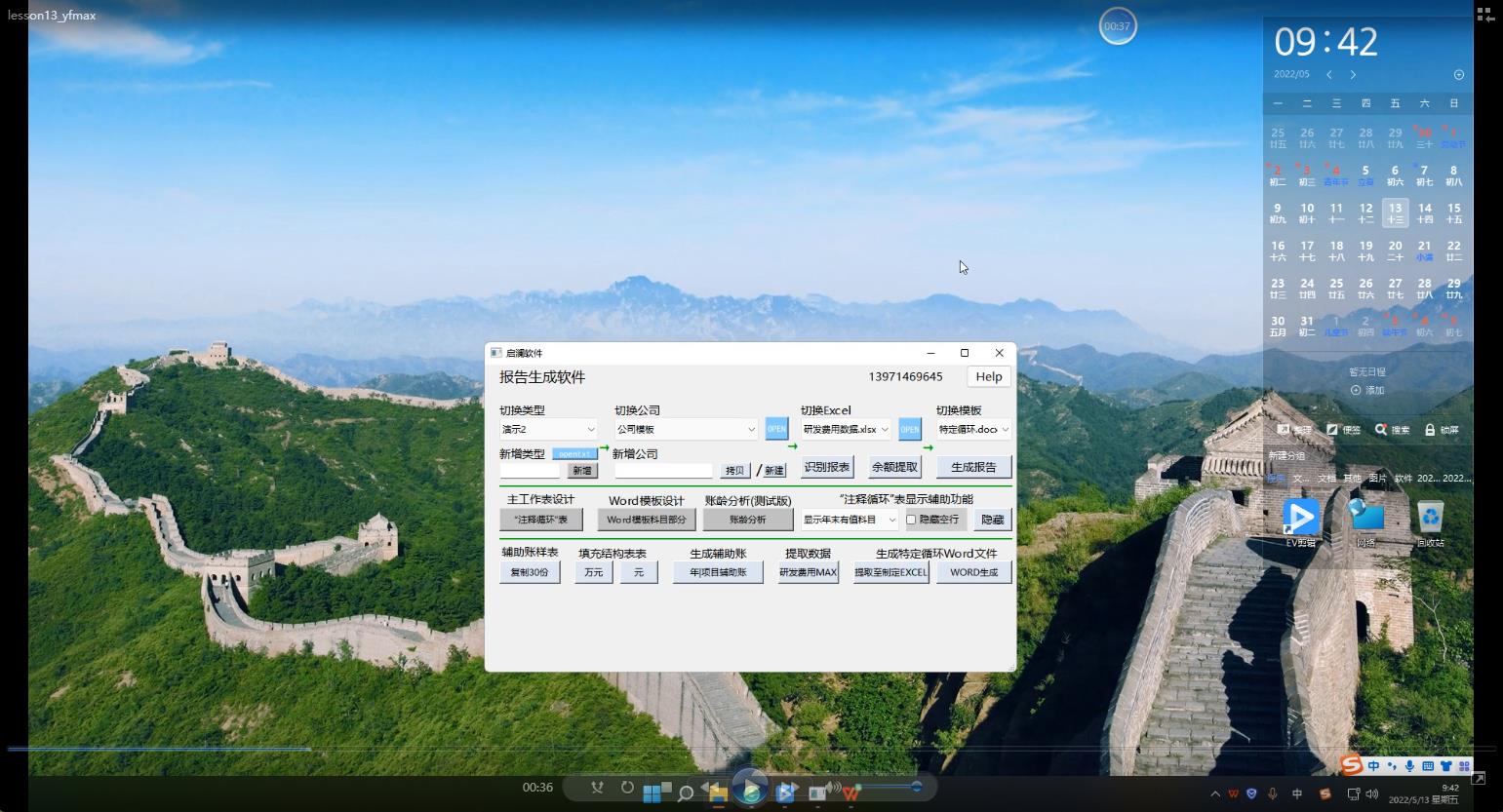Expand the 显示年末有值科目 dropdown
The height and width of the screenshot is (812, 1503).
pyautogui.click(x=849, y=520)
